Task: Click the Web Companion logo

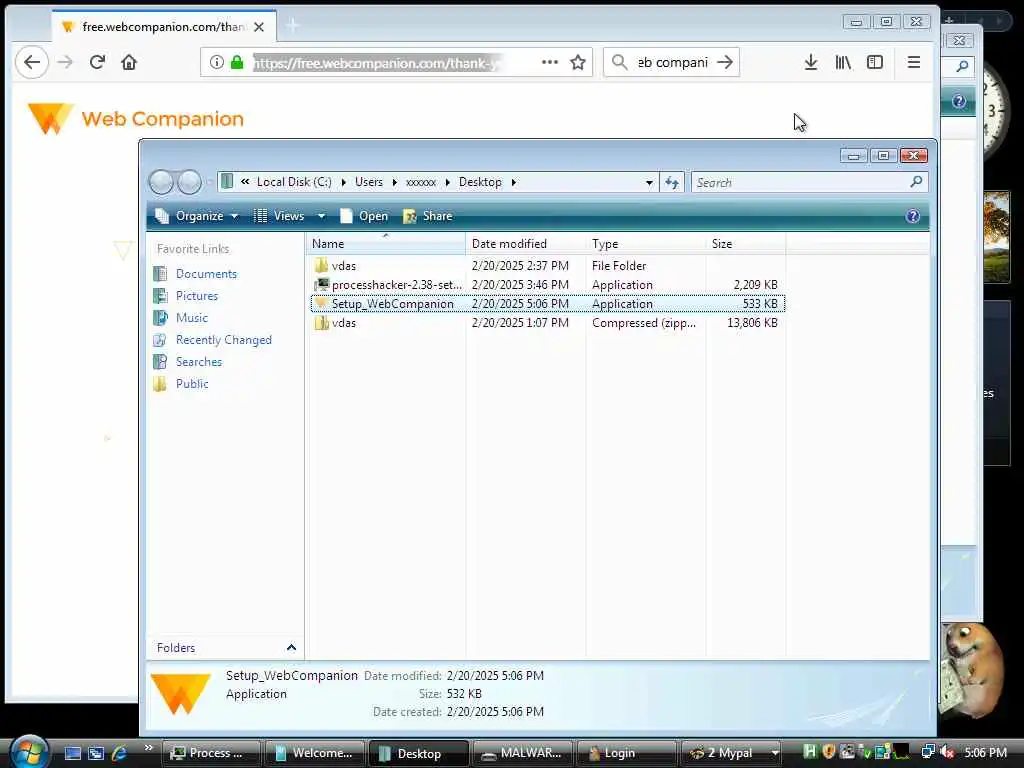Action: click(x=136, y=119)
